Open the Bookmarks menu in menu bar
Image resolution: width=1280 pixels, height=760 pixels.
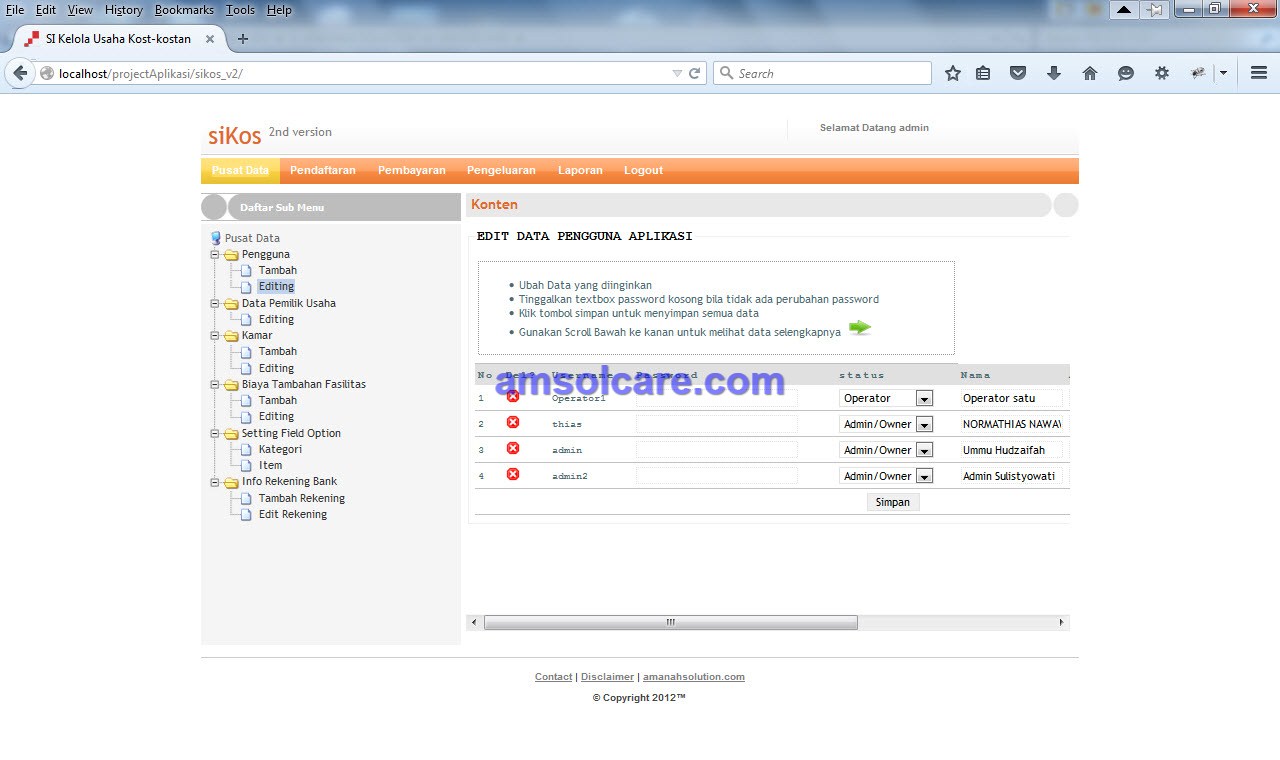pyautogui.click(x=184, y=10)
